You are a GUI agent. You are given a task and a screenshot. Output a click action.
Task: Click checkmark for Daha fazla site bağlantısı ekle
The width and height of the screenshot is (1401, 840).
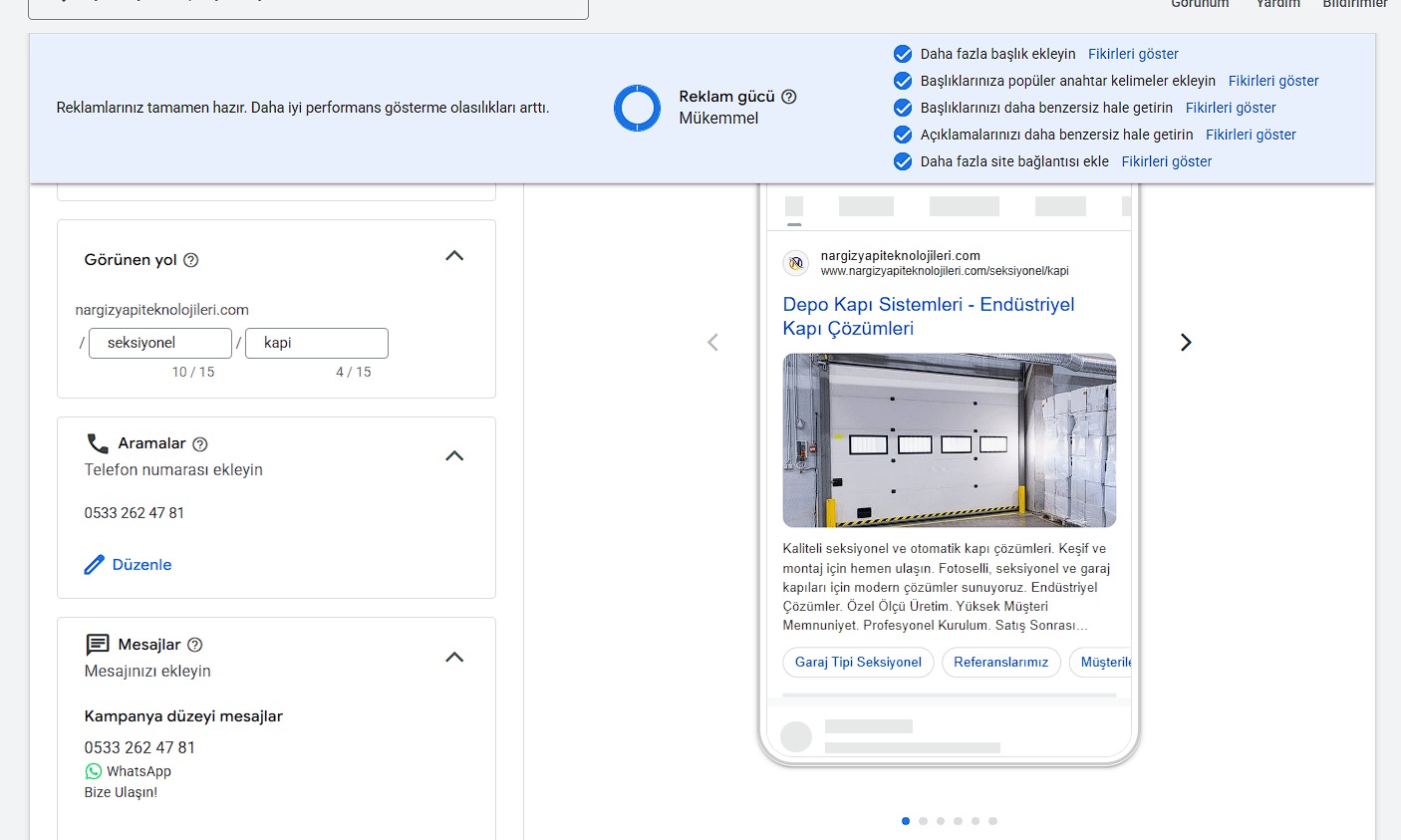pos(903,161)
